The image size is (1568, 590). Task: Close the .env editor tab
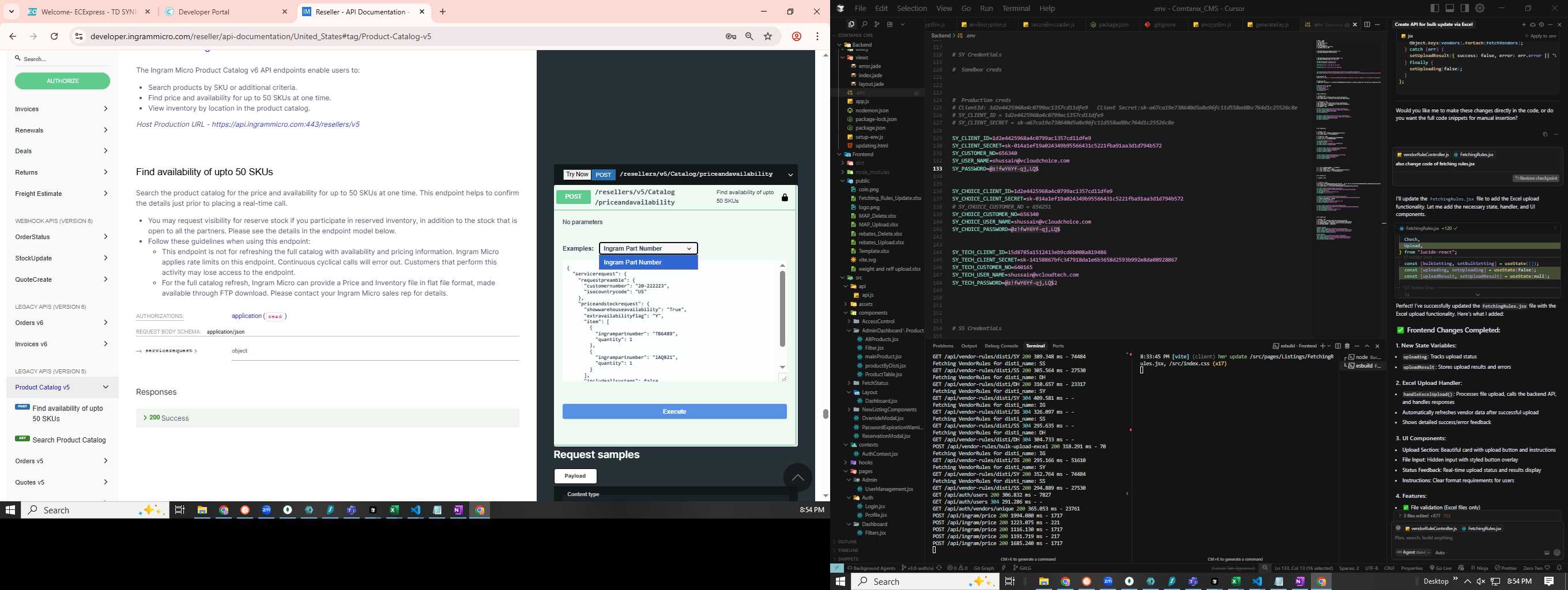pos(1355,25)
